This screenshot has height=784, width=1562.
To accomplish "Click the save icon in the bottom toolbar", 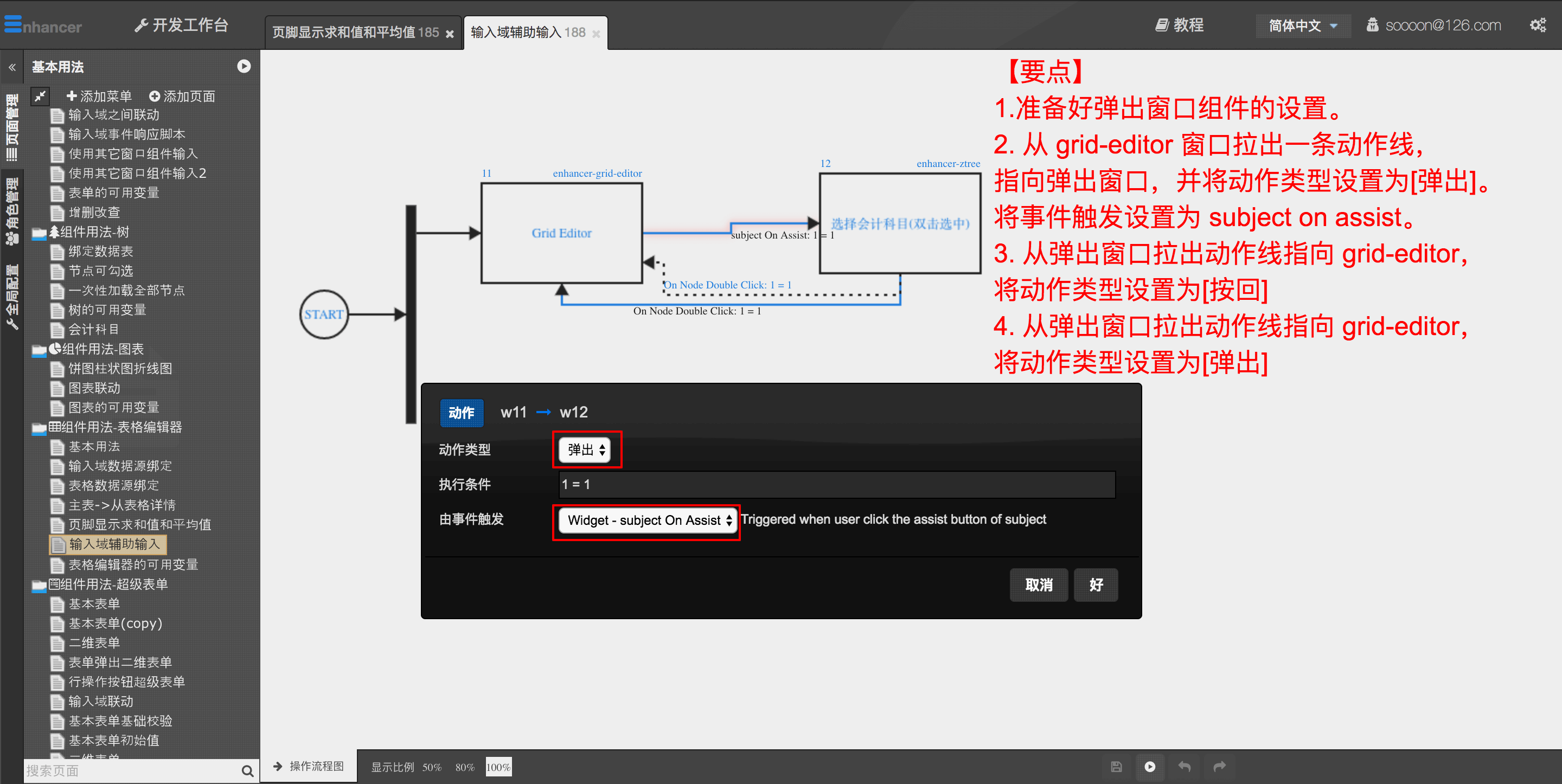I will [1116, 767].
